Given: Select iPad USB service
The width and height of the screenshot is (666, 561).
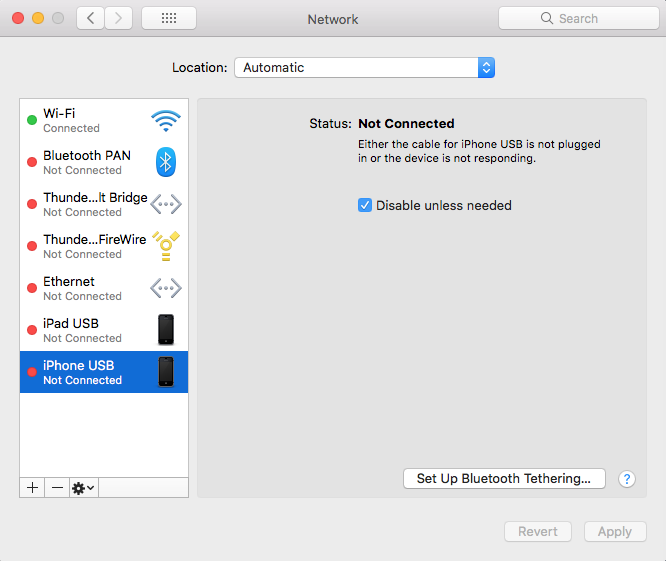Looking at the screenshot, I should [104, 330].
